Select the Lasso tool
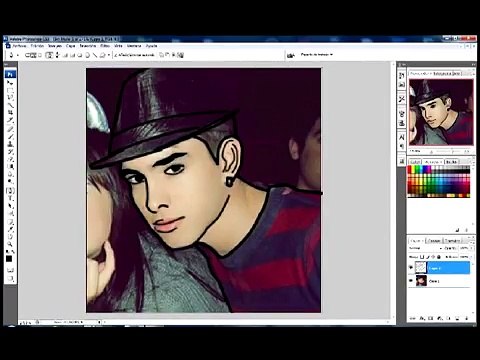This screenshot has width=480, height=360. click(11, 97)
